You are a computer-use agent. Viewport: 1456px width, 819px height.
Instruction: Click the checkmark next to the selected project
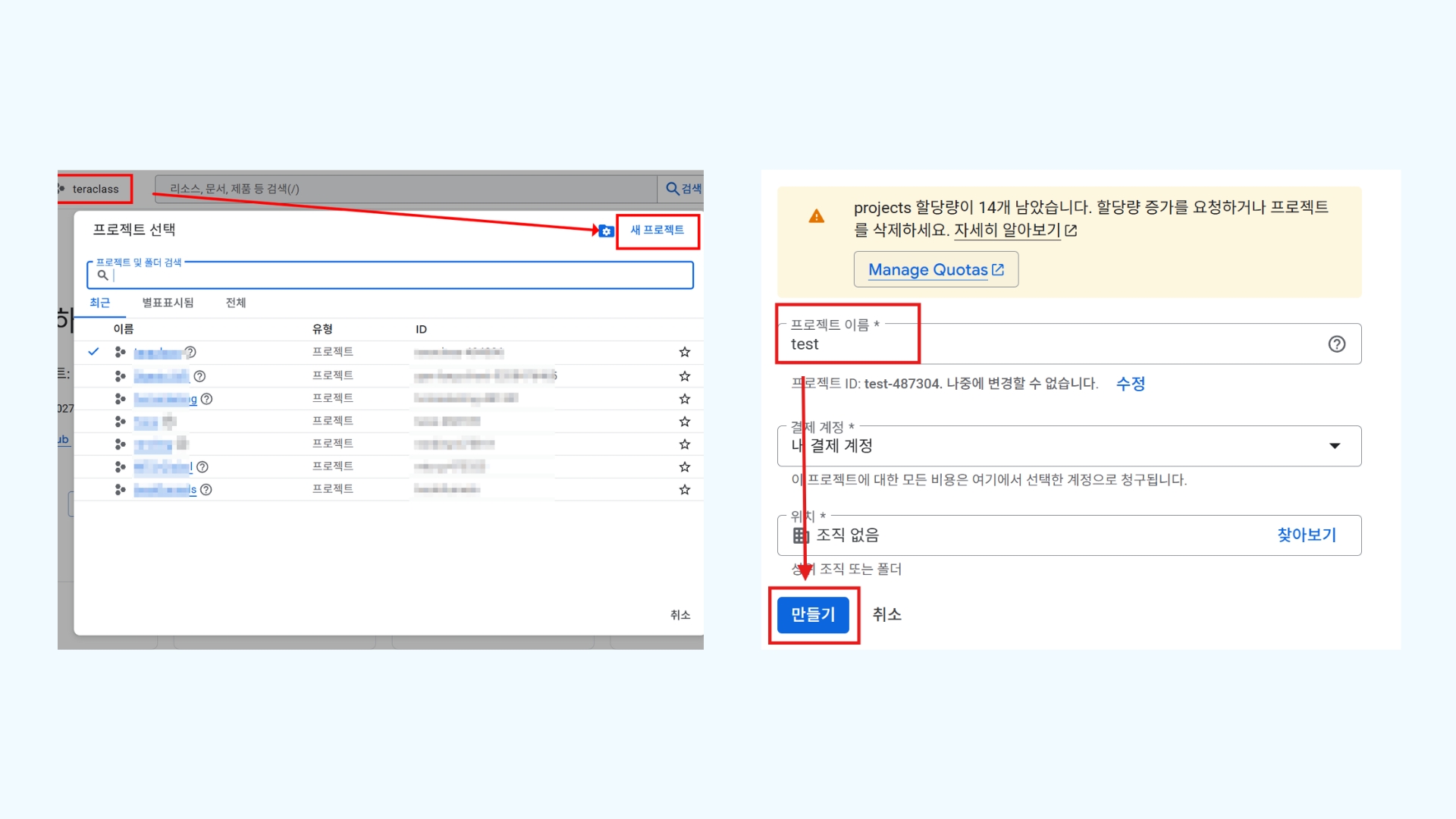pyautogui.click(x=93, y=352)
